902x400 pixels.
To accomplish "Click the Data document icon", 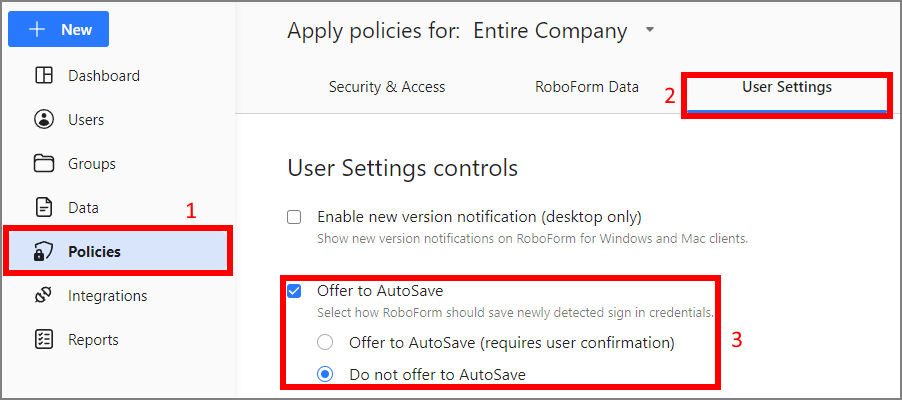I will click(x=43, y=208).
